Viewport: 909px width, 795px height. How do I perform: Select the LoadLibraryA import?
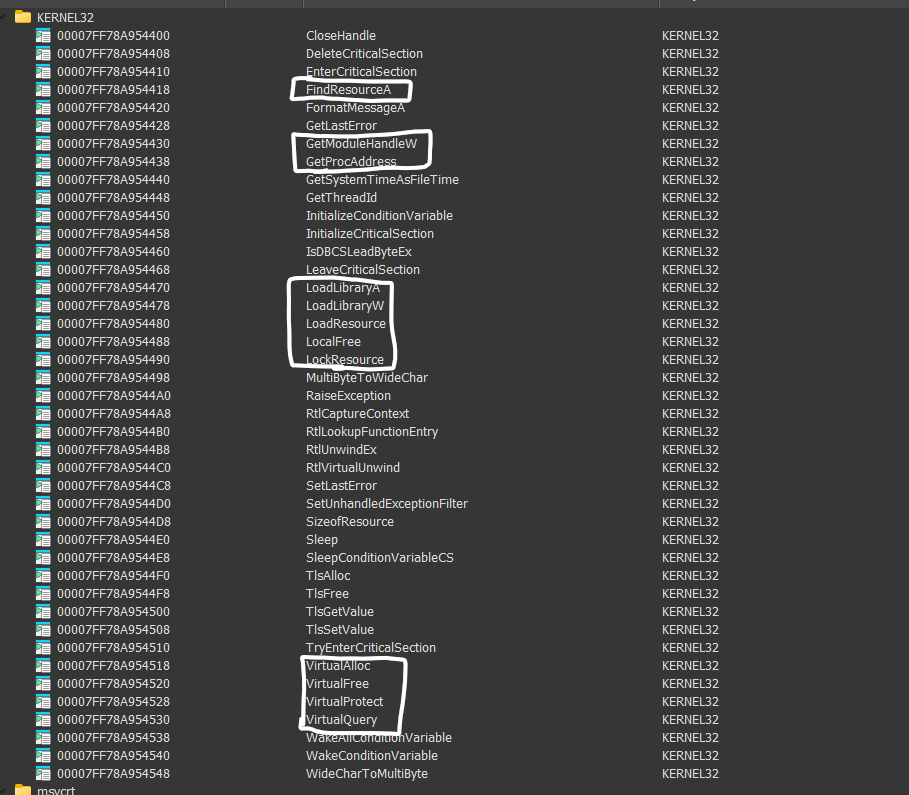pos(342,288)
